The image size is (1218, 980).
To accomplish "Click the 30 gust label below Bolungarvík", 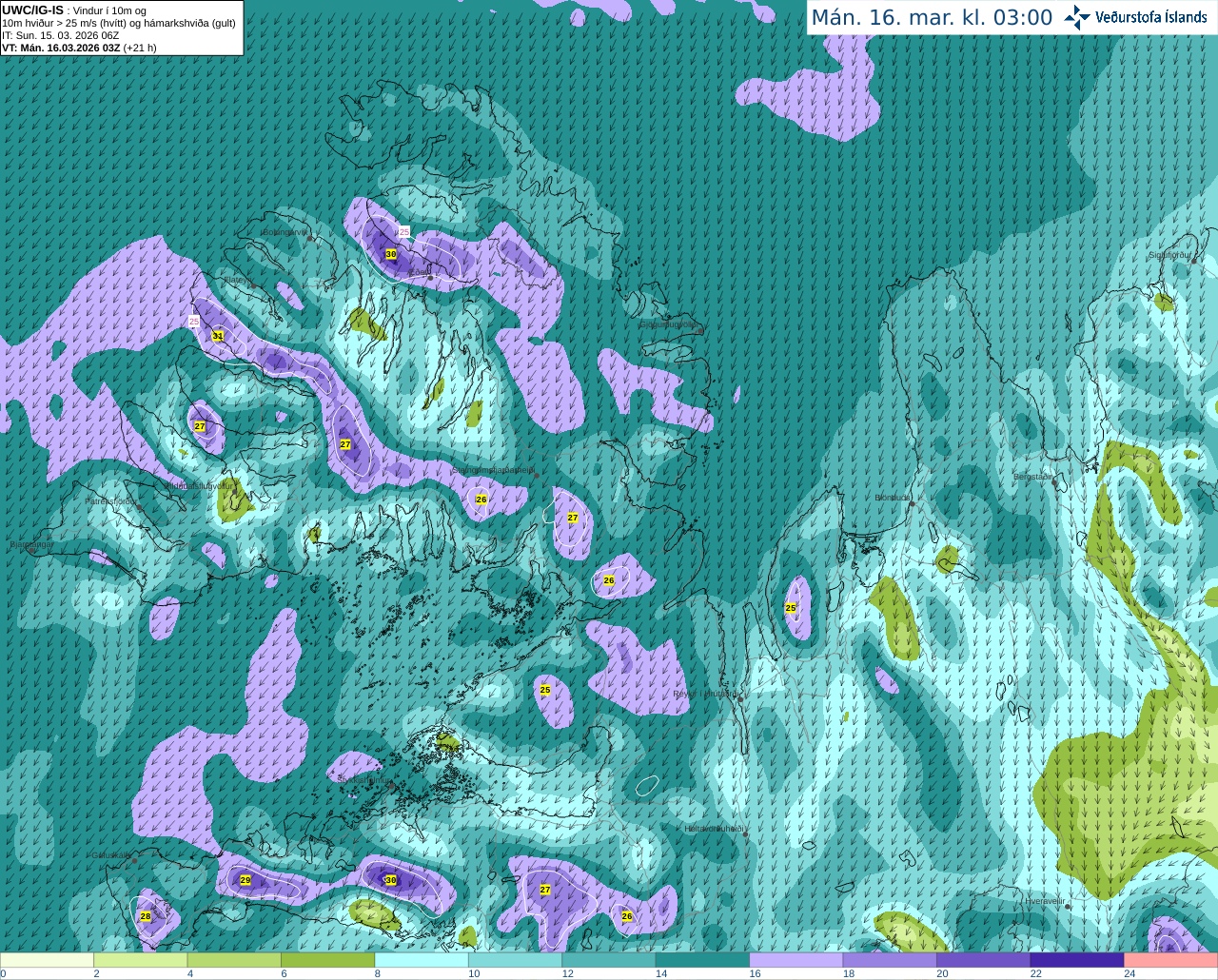I will point(391,254).
